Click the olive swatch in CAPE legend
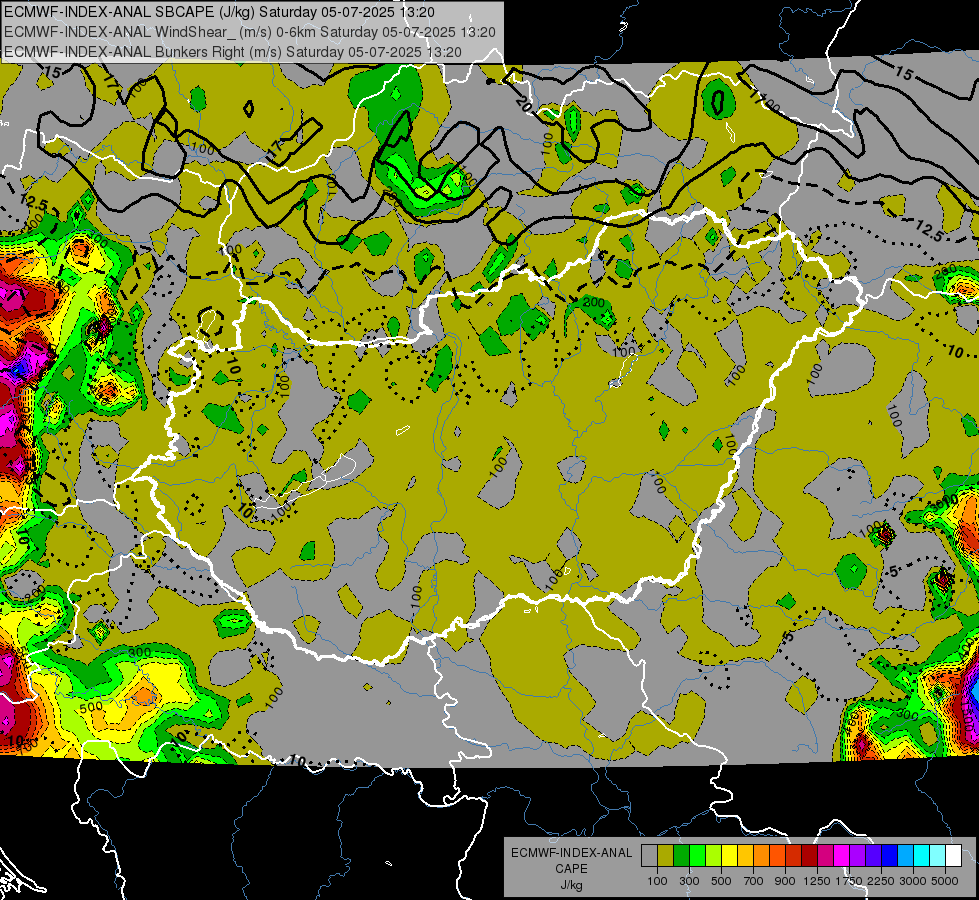The image size is (979, 900). [x=666, y=856]
